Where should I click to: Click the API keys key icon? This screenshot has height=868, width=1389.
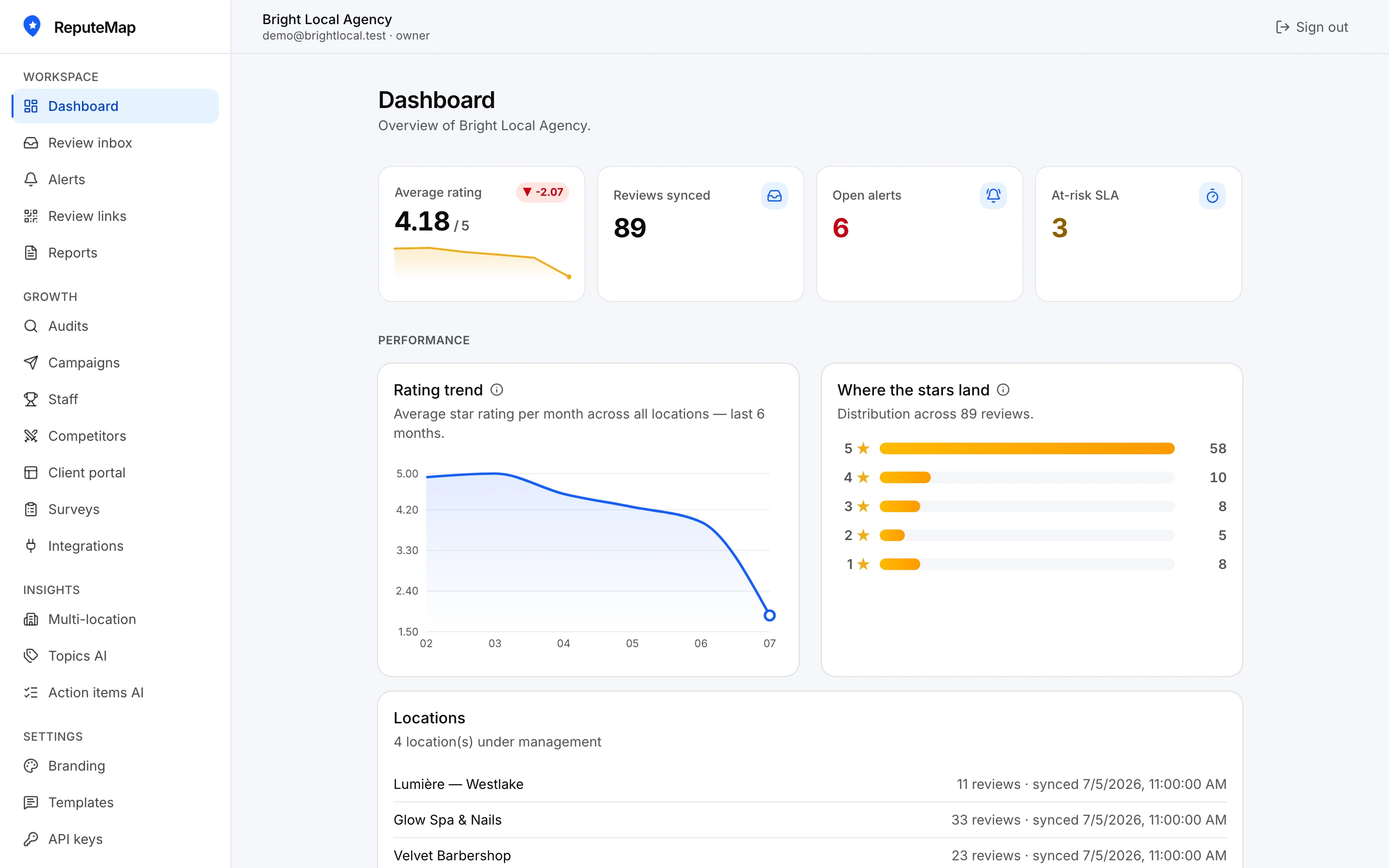[31, 839]
